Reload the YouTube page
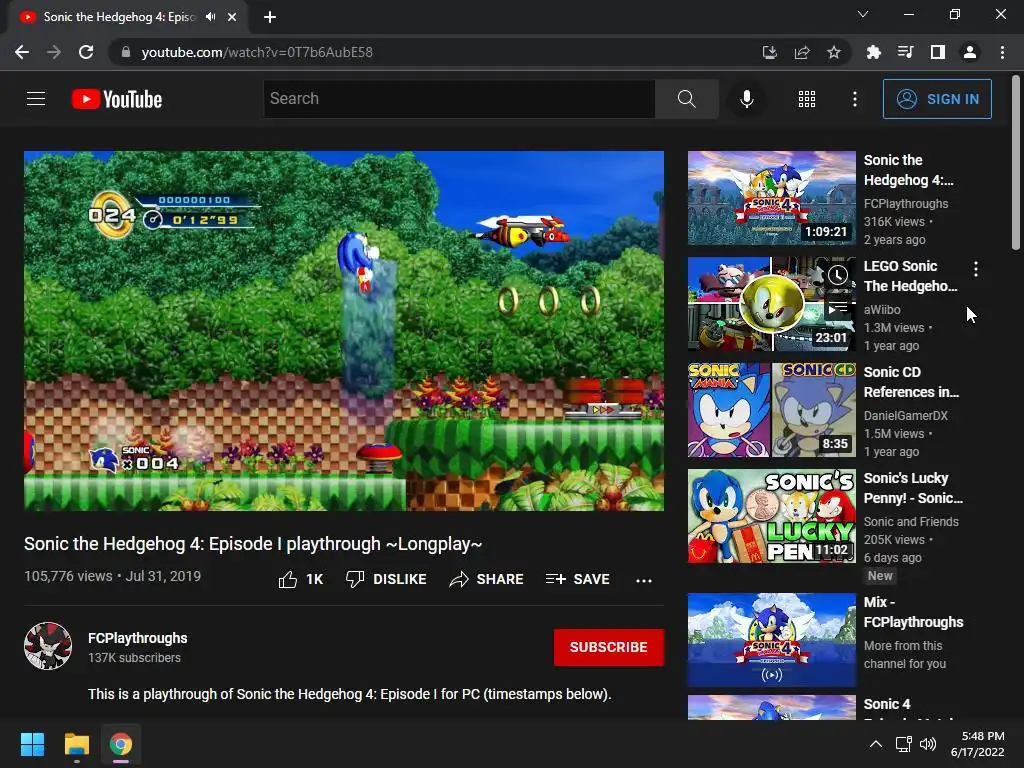 click(x=86, y=52)
